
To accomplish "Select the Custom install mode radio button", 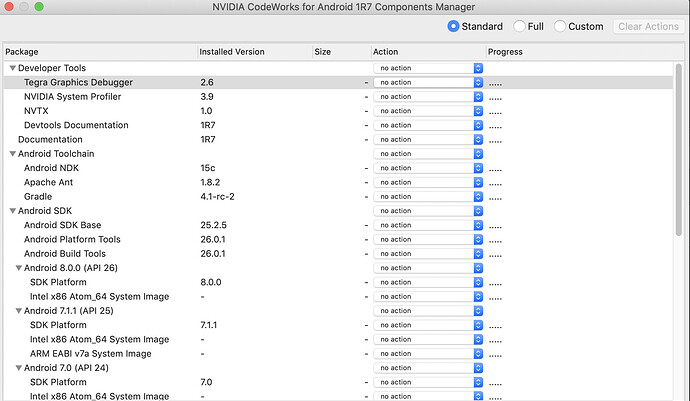I will click(x=560, y=26).
